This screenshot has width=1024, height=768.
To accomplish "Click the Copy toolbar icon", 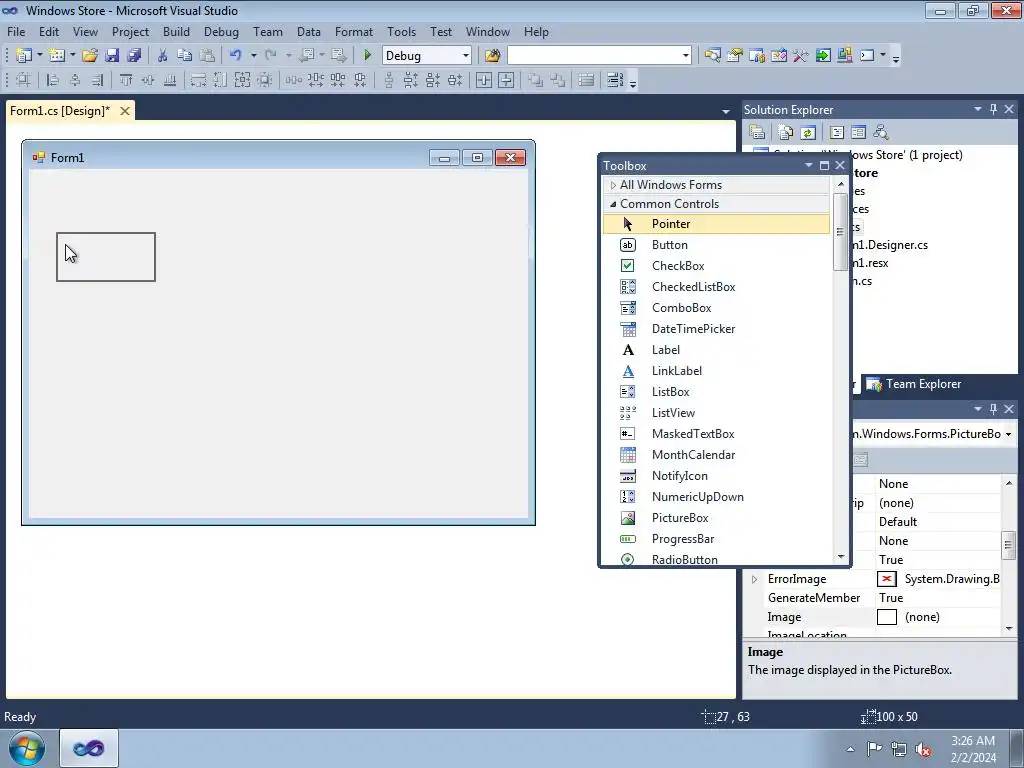I will pos(185,56).
